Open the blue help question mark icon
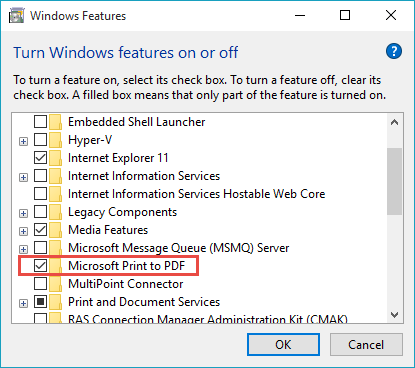Screen dimensions: 415x368 [394, 51]
